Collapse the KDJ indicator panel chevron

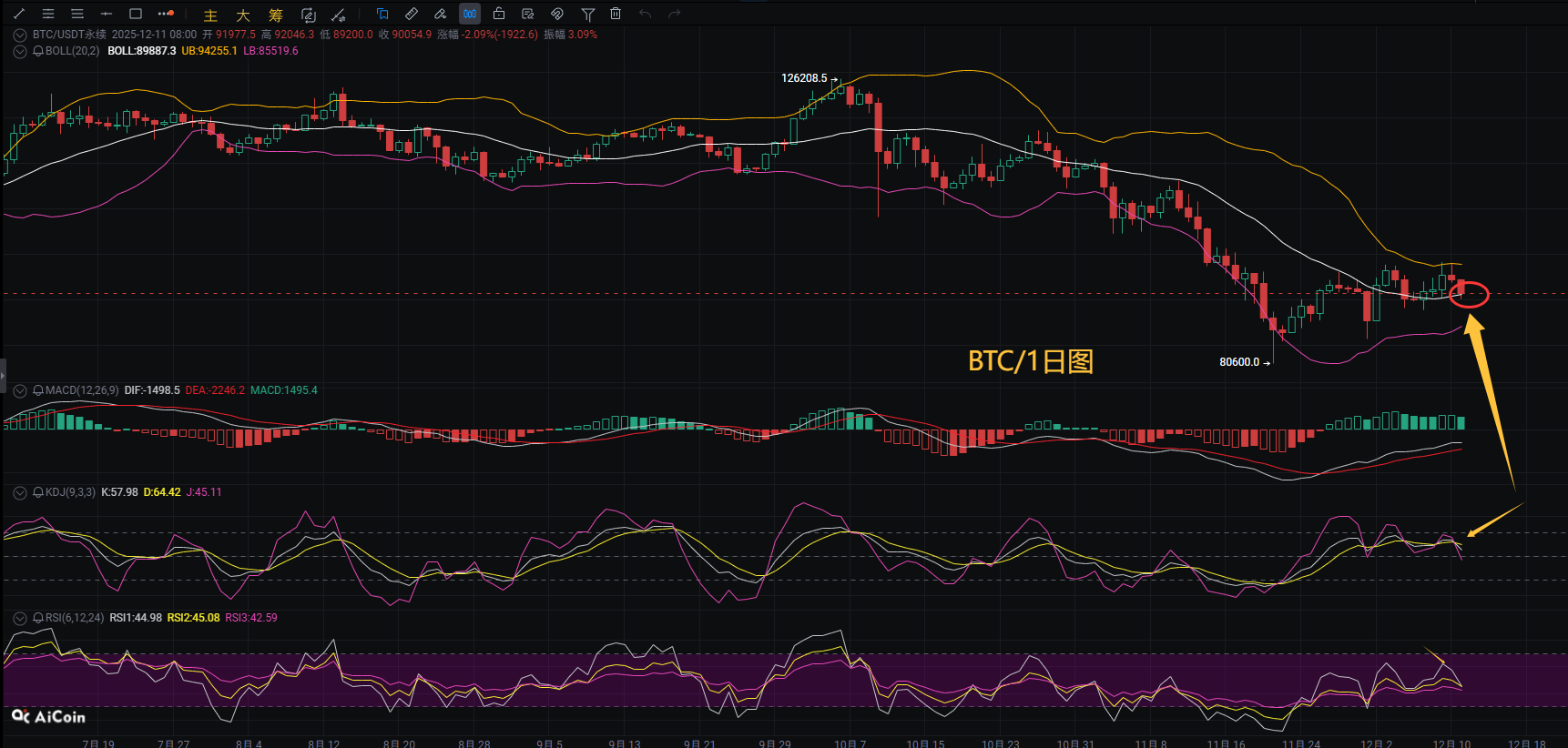pyautogui.click(x=20, y=492)
